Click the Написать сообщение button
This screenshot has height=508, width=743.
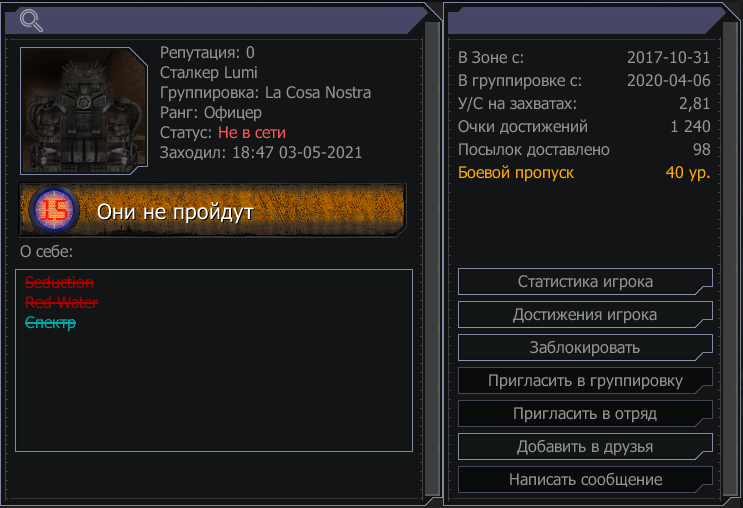coord(585,480)
